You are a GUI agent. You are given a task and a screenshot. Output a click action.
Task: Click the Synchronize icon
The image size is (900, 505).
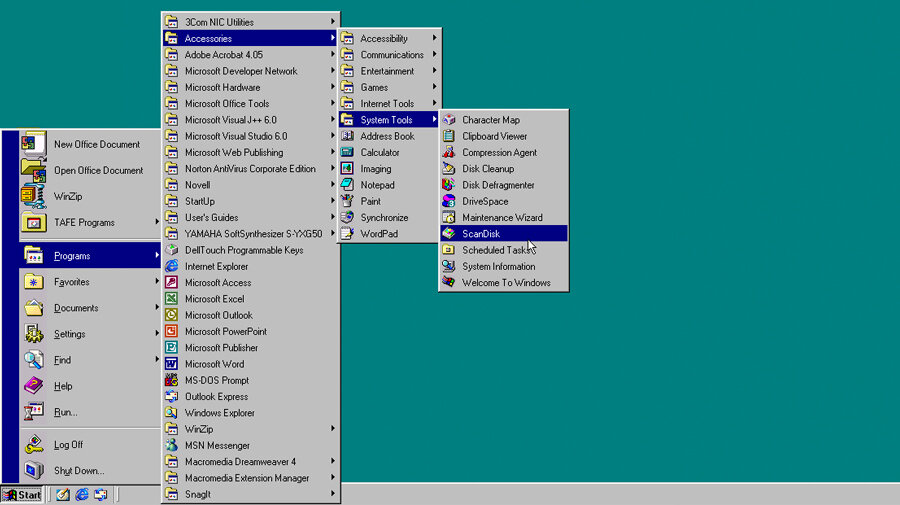(347, 217)
